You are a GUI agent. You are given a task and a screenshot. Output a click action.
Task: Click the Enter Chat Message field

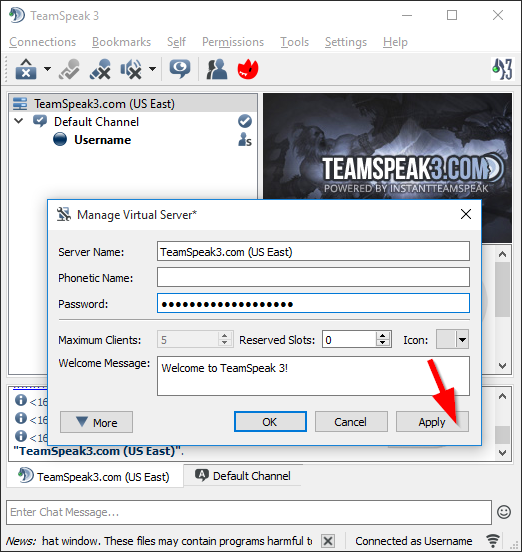249,512
